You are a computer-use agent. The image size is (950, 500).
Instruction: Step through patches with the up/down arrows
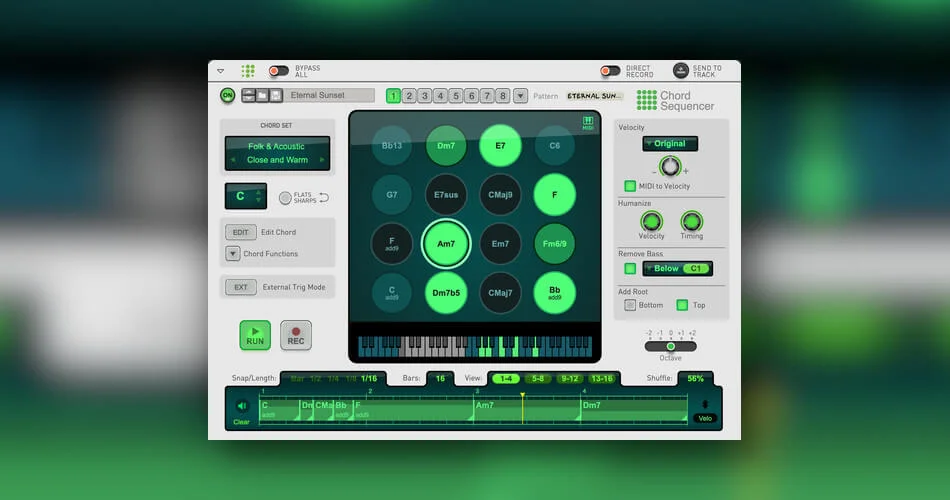point(248,95)
